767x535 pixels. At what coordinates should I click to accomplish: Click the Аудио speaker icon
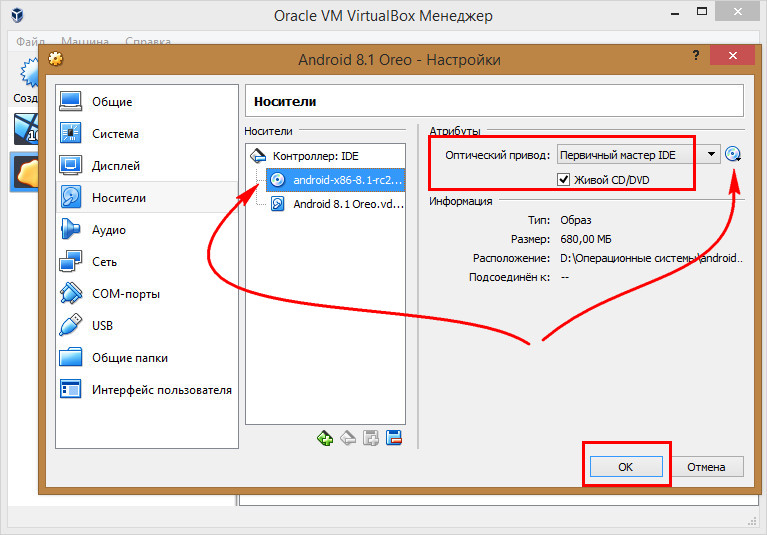(x=71, y=229)
